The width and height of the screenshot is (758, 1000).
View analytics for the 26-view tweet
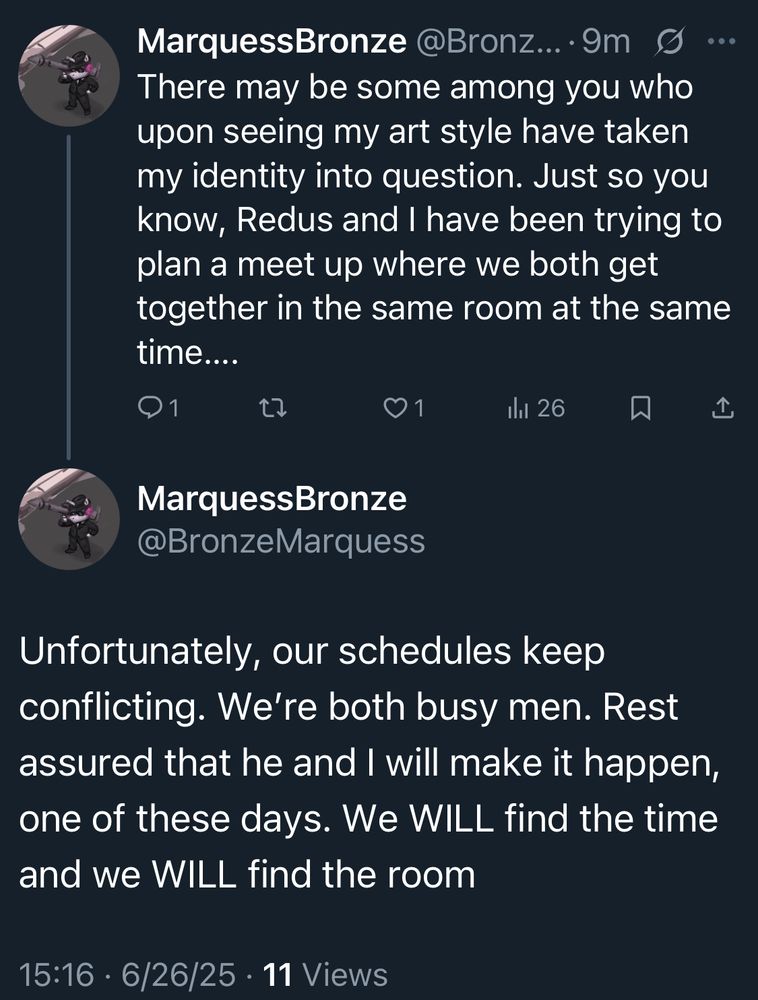[x=535, y=408]
